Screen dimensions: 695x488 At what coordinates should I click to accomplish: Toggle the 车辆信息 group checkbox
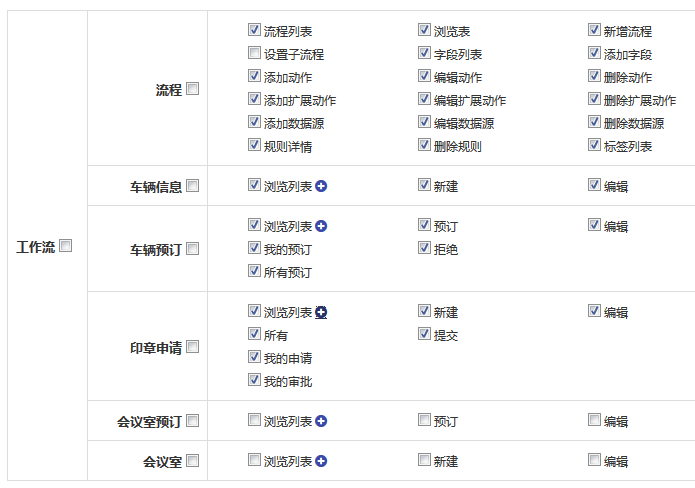pyautogui.click(x=193, y=185)
